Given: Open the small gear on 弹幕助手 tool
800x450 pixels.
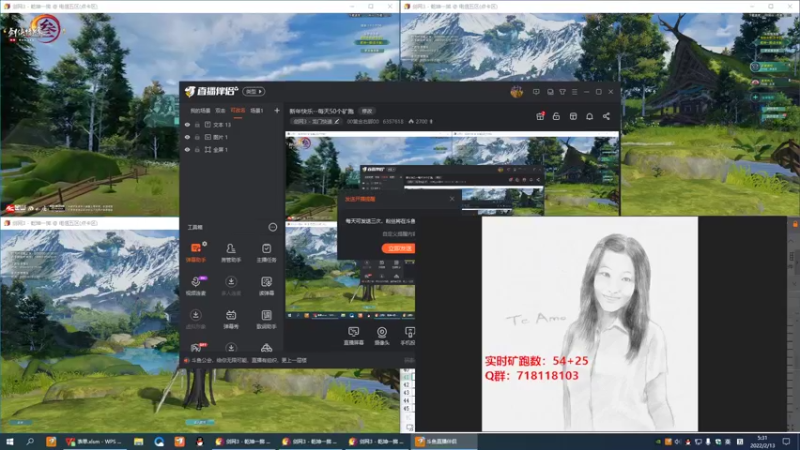Looking at the screenshot, I should 205,244.
